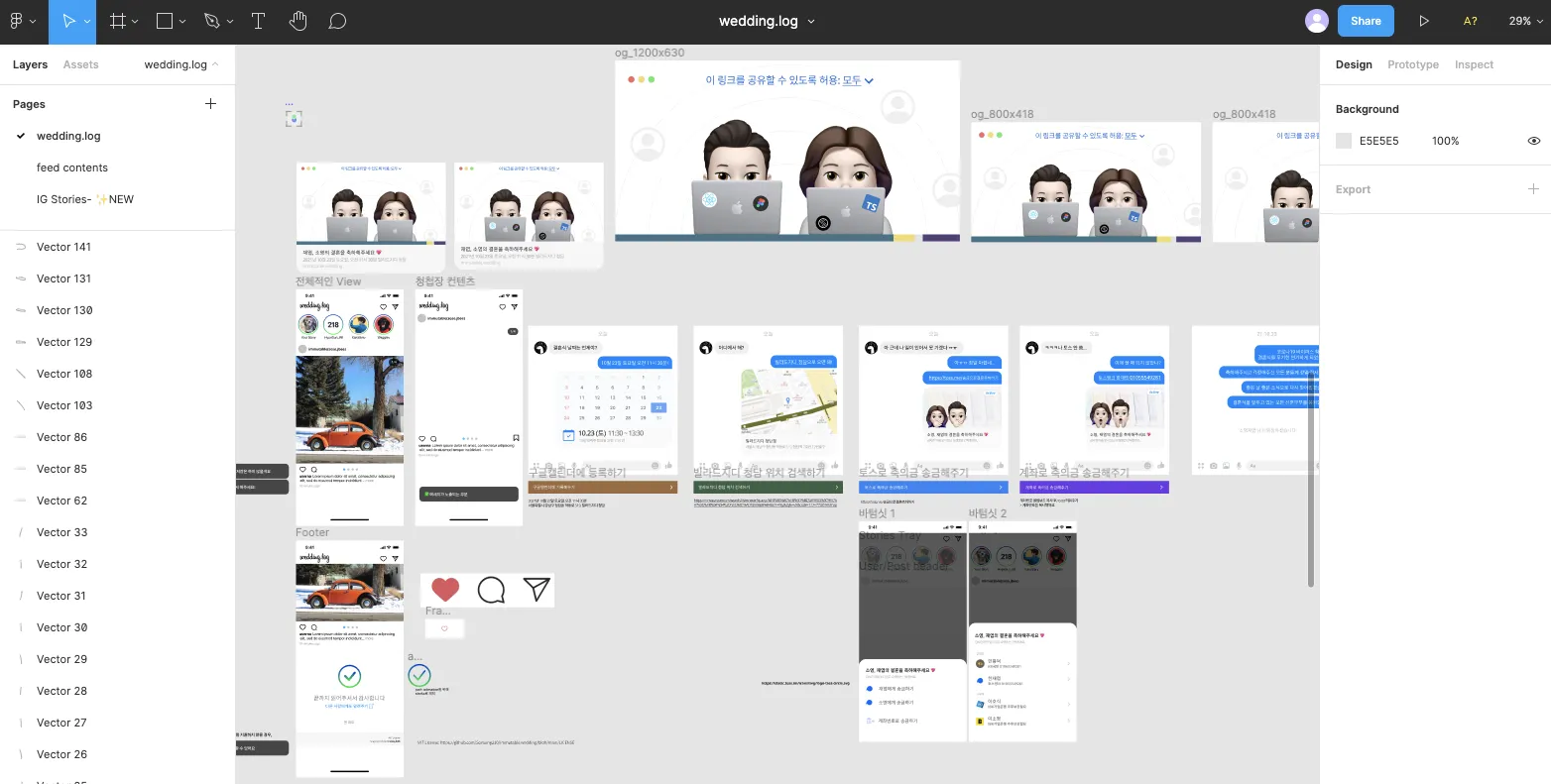
Task: Open Move tools dropdown arrow
Action: click(x=87, y=22)
